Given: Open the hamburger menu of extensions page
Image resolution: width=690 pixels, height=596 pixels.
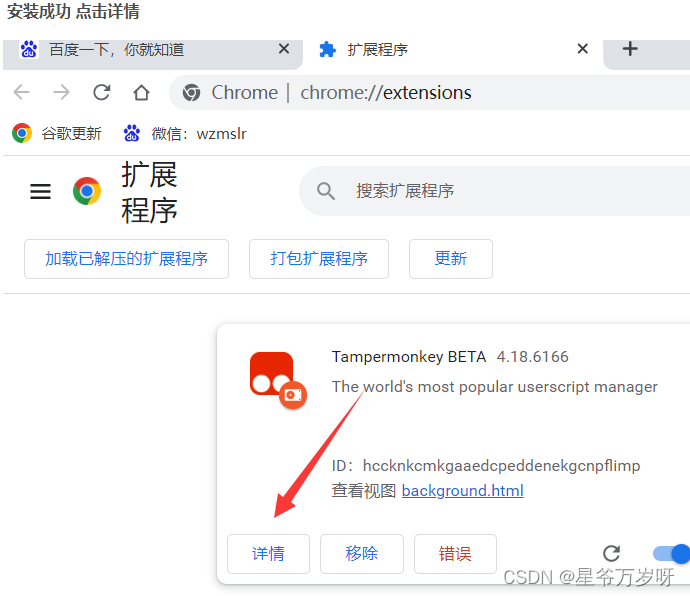Looking at the screenshot, I should coord(40,191).
